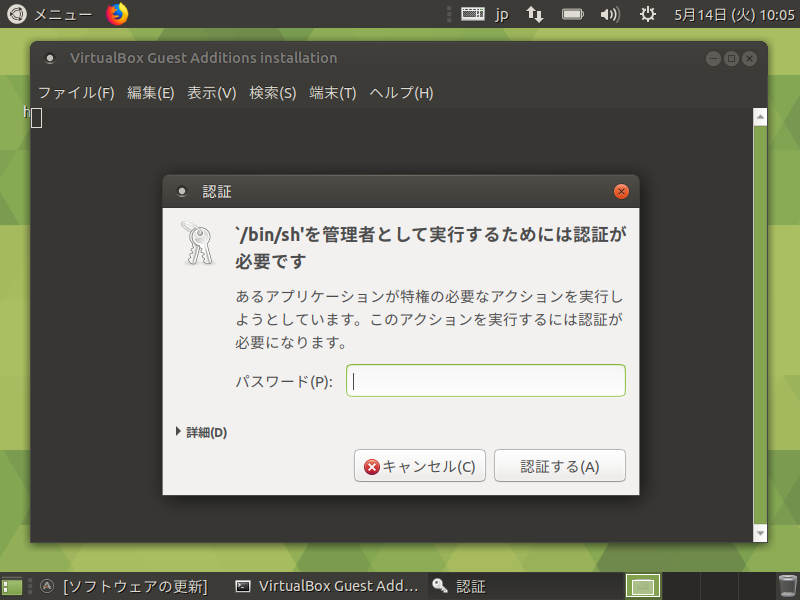Open the network connection indicator

[x=535, y=14]
